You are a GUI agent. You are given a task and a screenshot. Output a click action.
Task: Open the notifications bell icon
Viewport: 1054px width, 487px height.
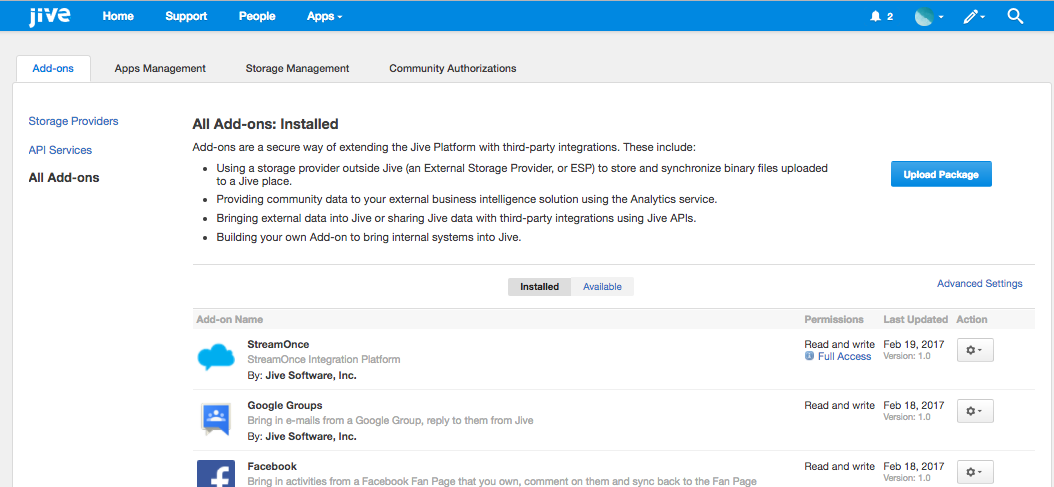click(875, 16)
